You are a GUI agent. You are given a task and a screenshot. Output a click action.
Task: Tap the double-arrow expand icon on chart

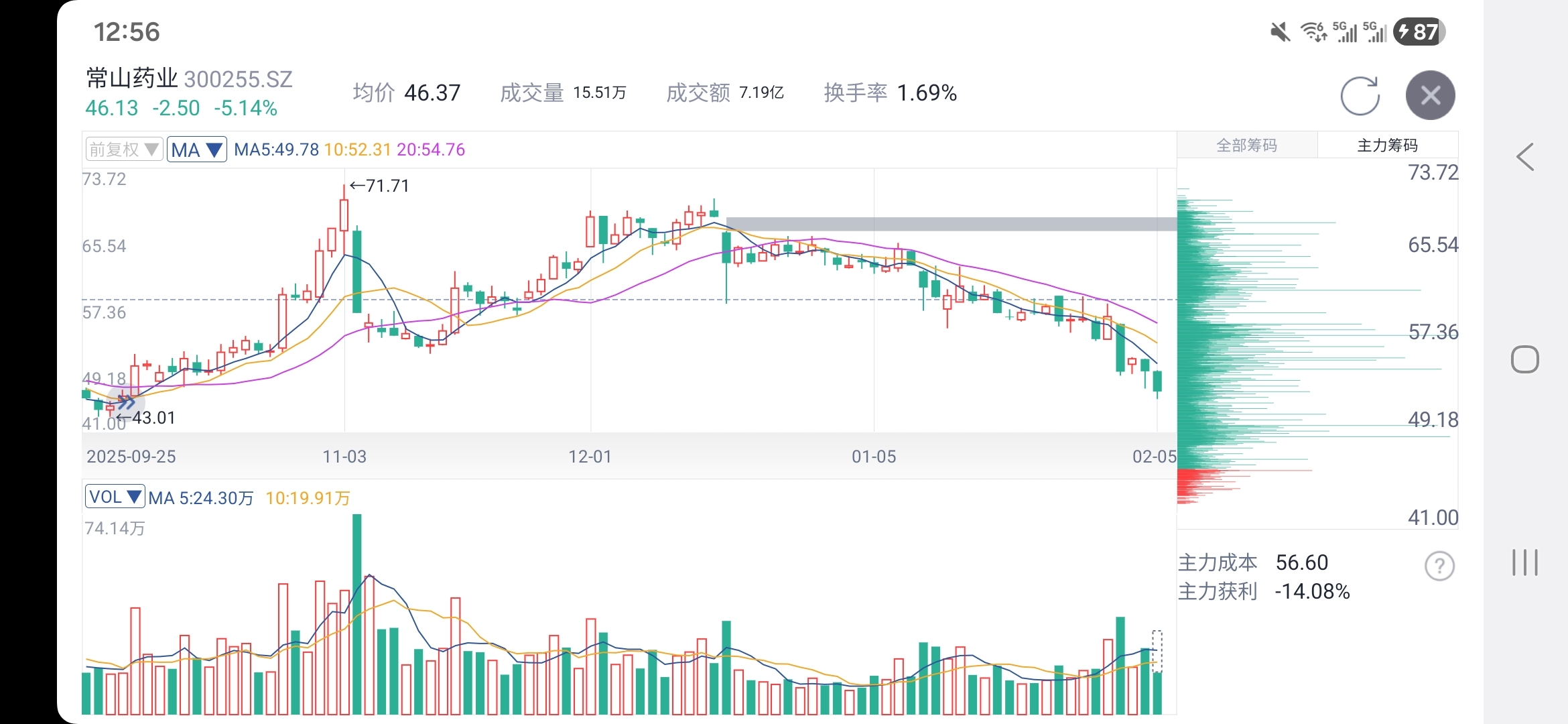(x=125, y=402)
